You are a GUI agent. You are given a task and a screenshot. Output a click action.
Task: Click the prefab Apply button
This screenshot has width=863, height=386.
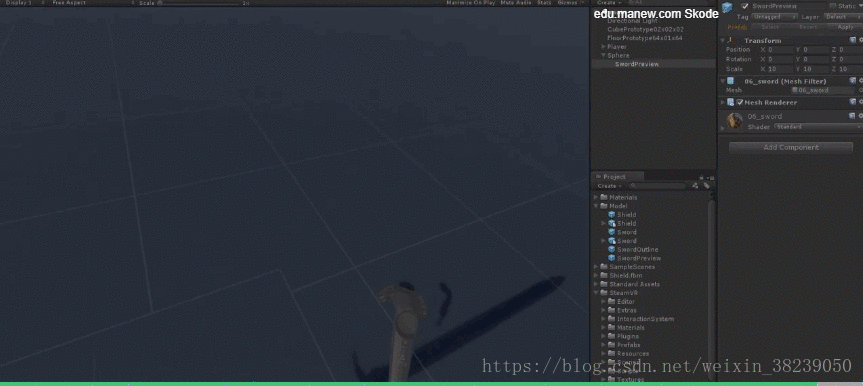pos(845,27)
